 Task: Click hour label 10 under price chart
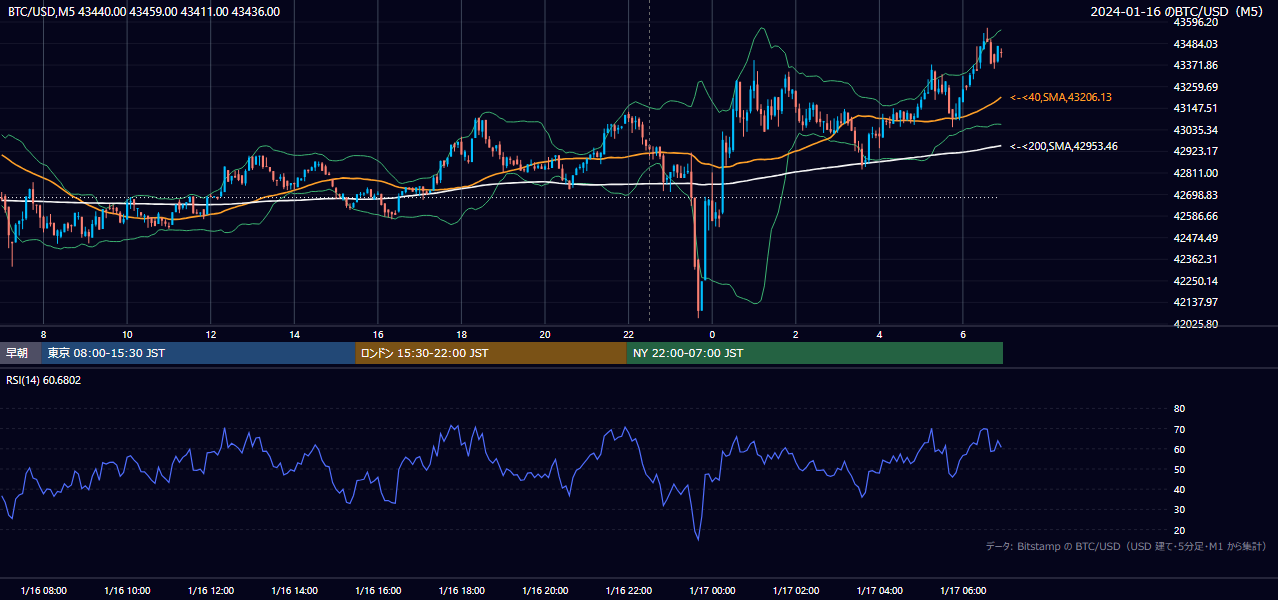tap(127, 334)
